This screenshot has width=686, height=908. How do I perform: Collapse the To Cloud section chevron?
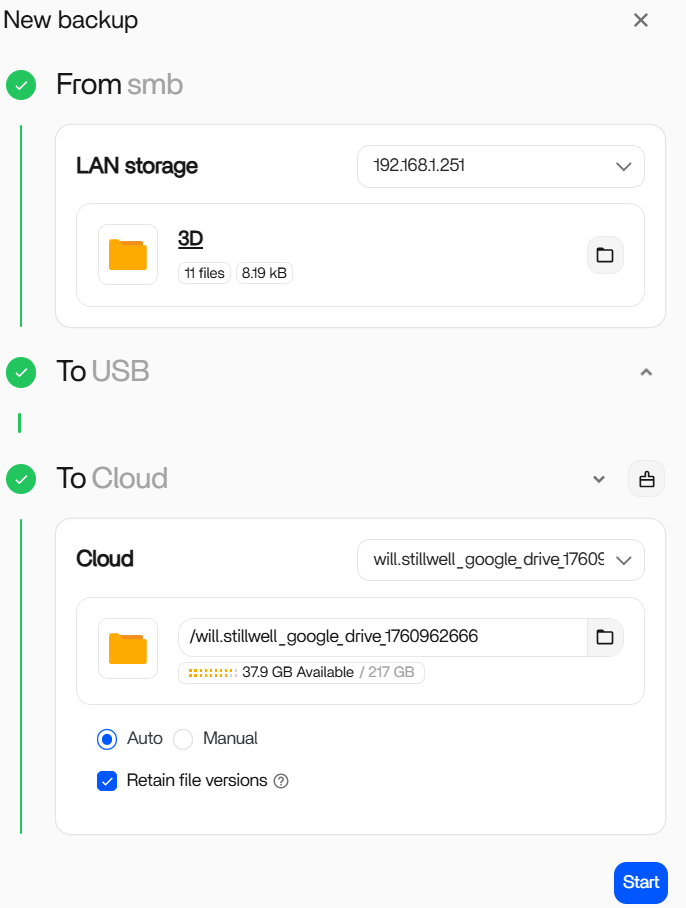click(x=599, y=479)
